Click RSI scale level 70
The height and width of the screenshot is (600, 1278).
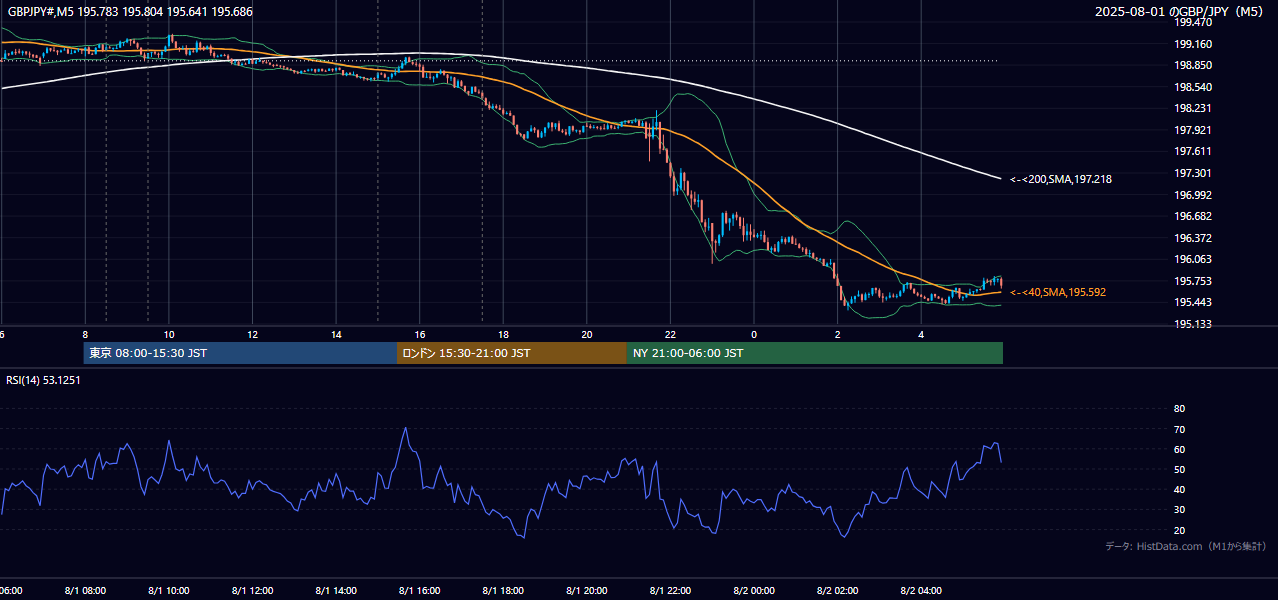pyautogui.click(x=1179, y=429)
